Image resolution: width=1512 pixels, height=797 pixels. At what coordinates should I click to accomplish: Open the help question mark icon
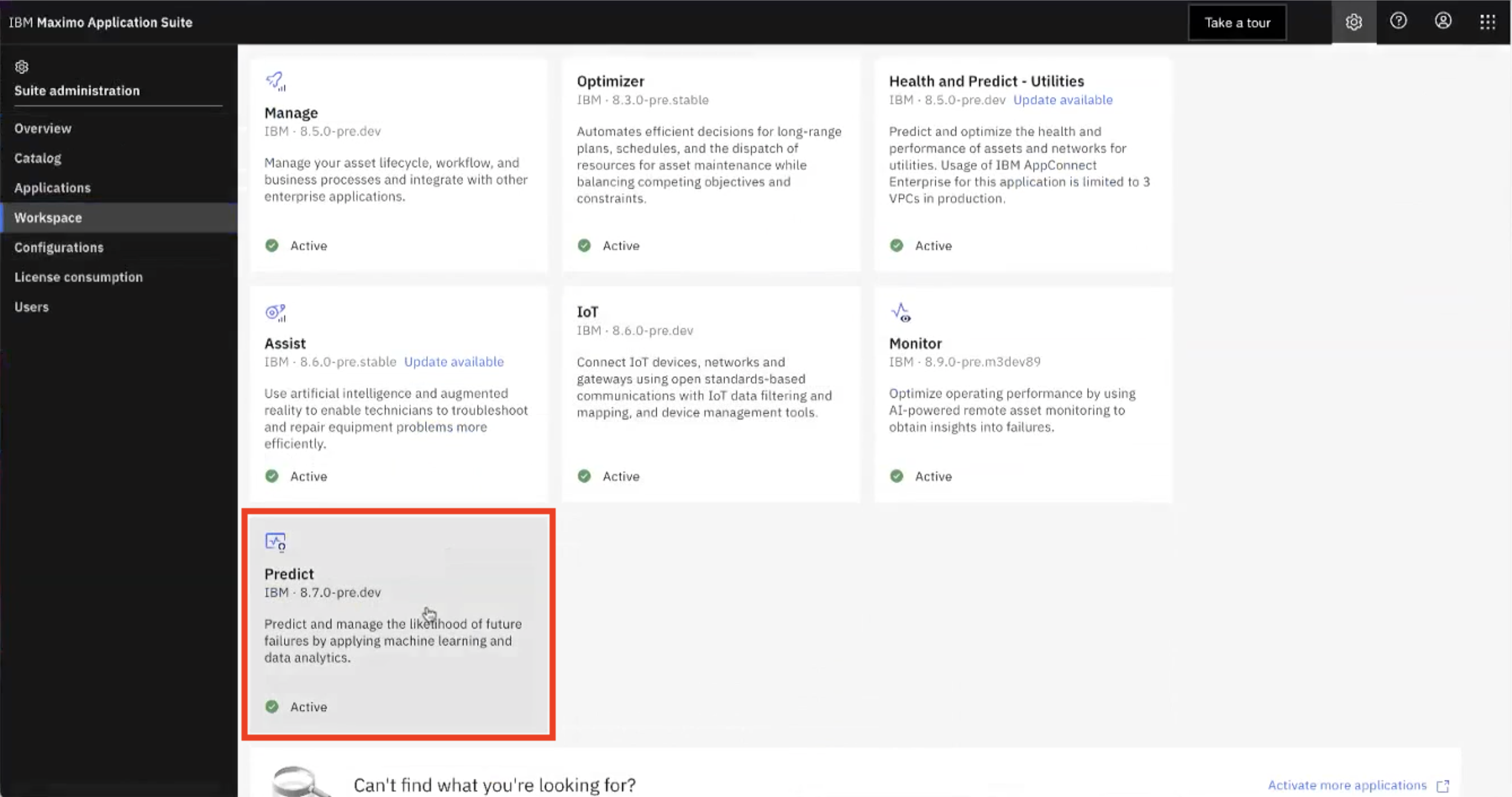click(x=1398, y=21)
